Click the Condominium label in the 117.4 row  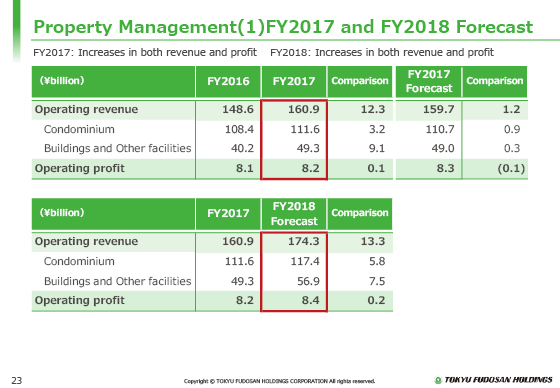coord(79,261)
